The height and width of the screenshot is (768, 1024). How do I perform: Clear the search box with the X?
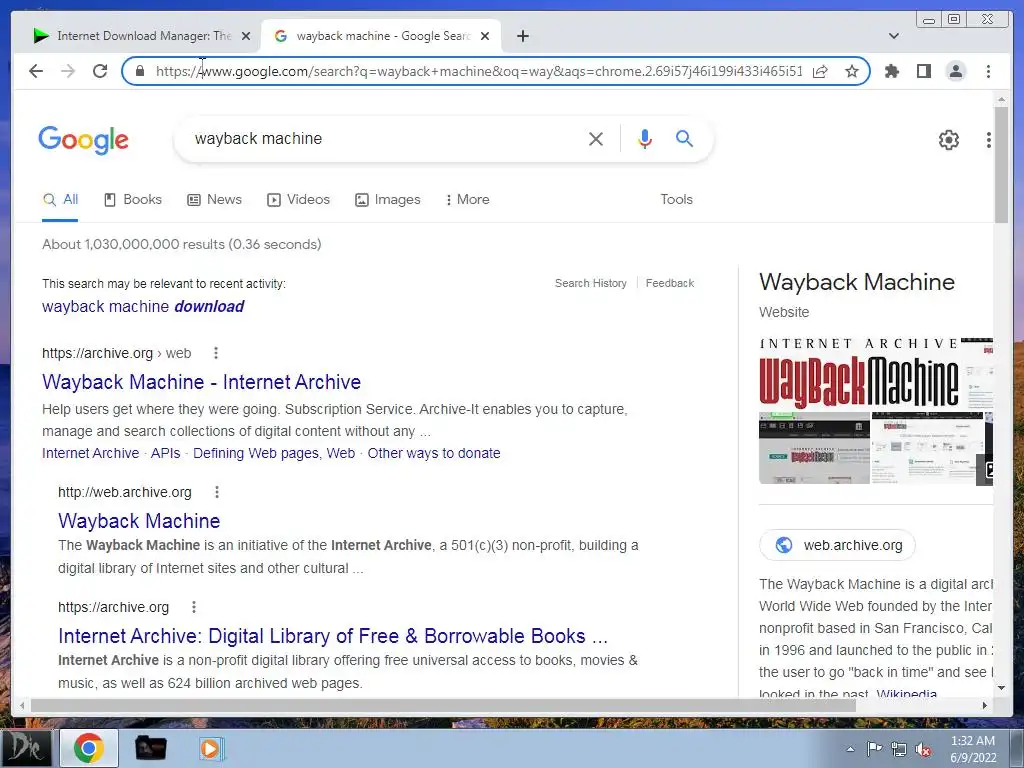tap(596, 138)
